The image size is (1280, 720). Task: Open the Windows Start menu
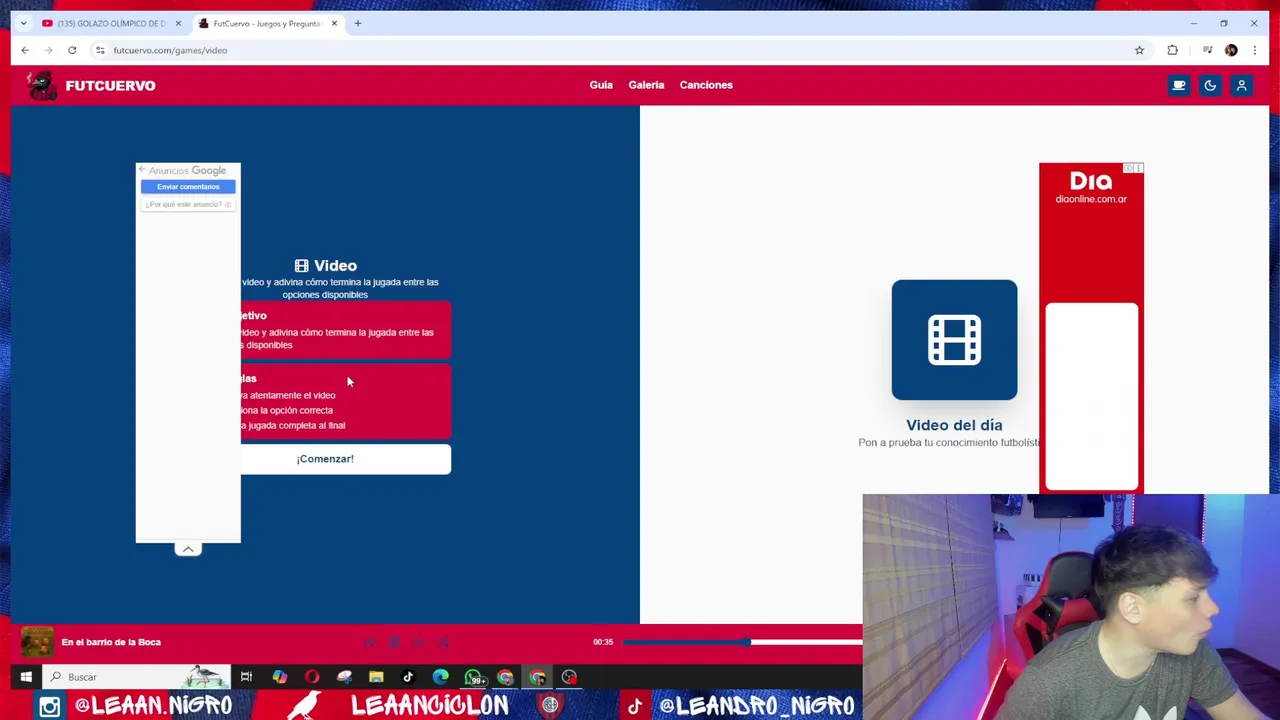26,677
